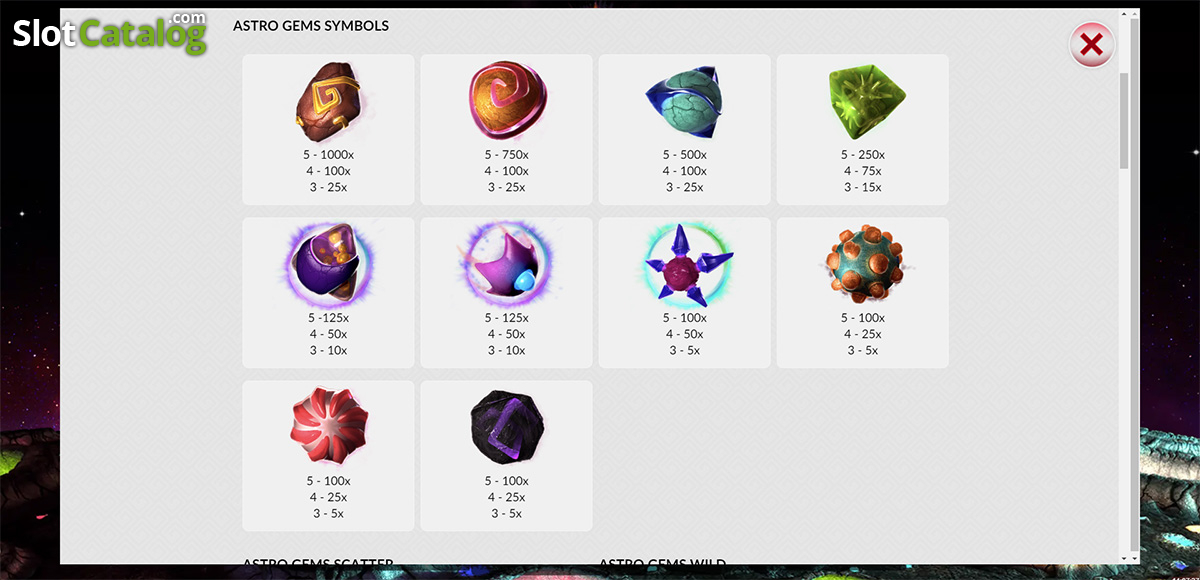The width and height of the screenshot is (1200, 580).
Task: Click the scrollbar down arrow
Action: (x=1124, y=557)
